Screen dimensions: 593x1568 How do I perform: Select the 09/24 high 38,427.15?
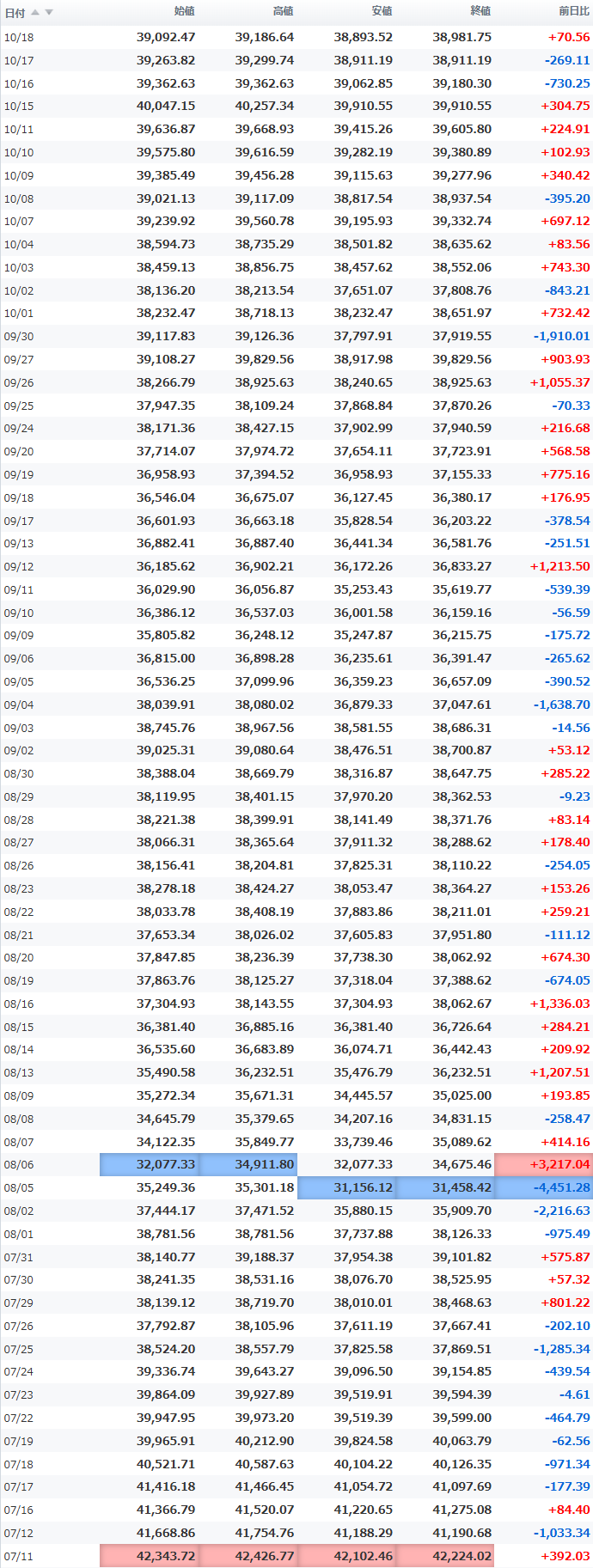[265, 428]
